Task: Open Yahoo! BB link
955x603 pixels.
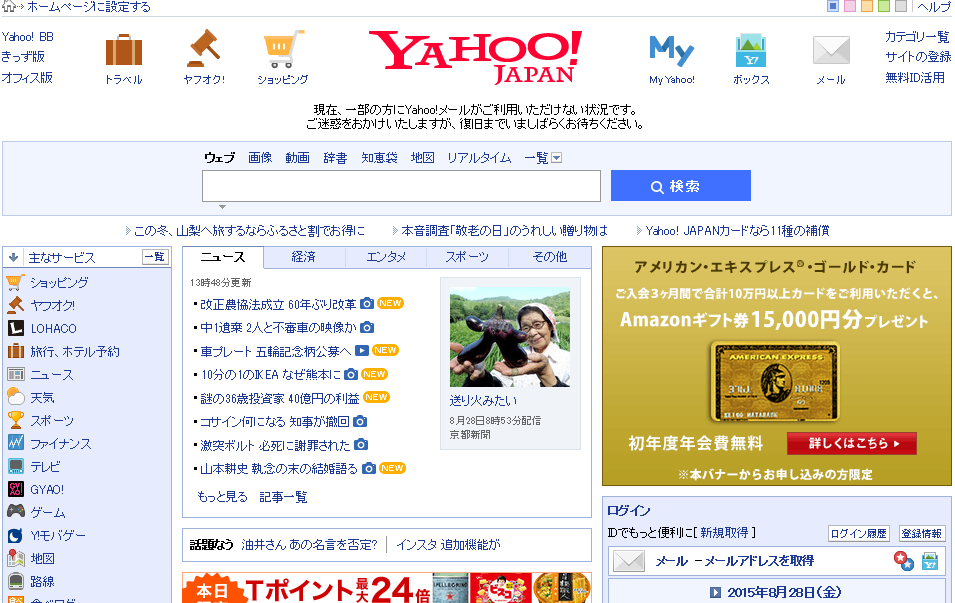Action: [27, 37]
